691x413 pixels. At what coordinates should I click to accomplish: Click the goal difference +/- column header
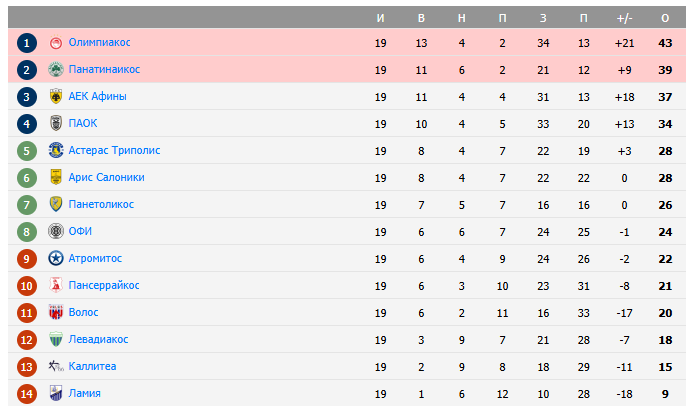[624, 19]
